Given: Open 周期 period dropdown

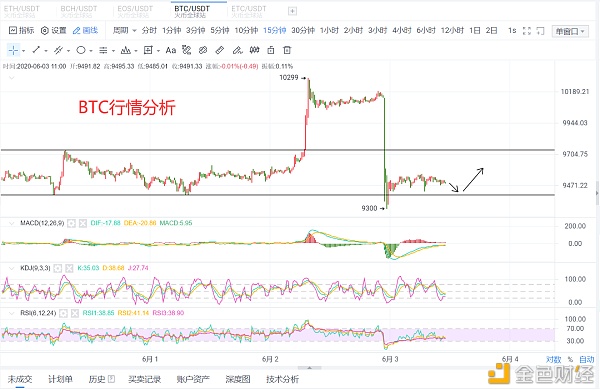Looking at the screenshot, I should pos(124,31).
